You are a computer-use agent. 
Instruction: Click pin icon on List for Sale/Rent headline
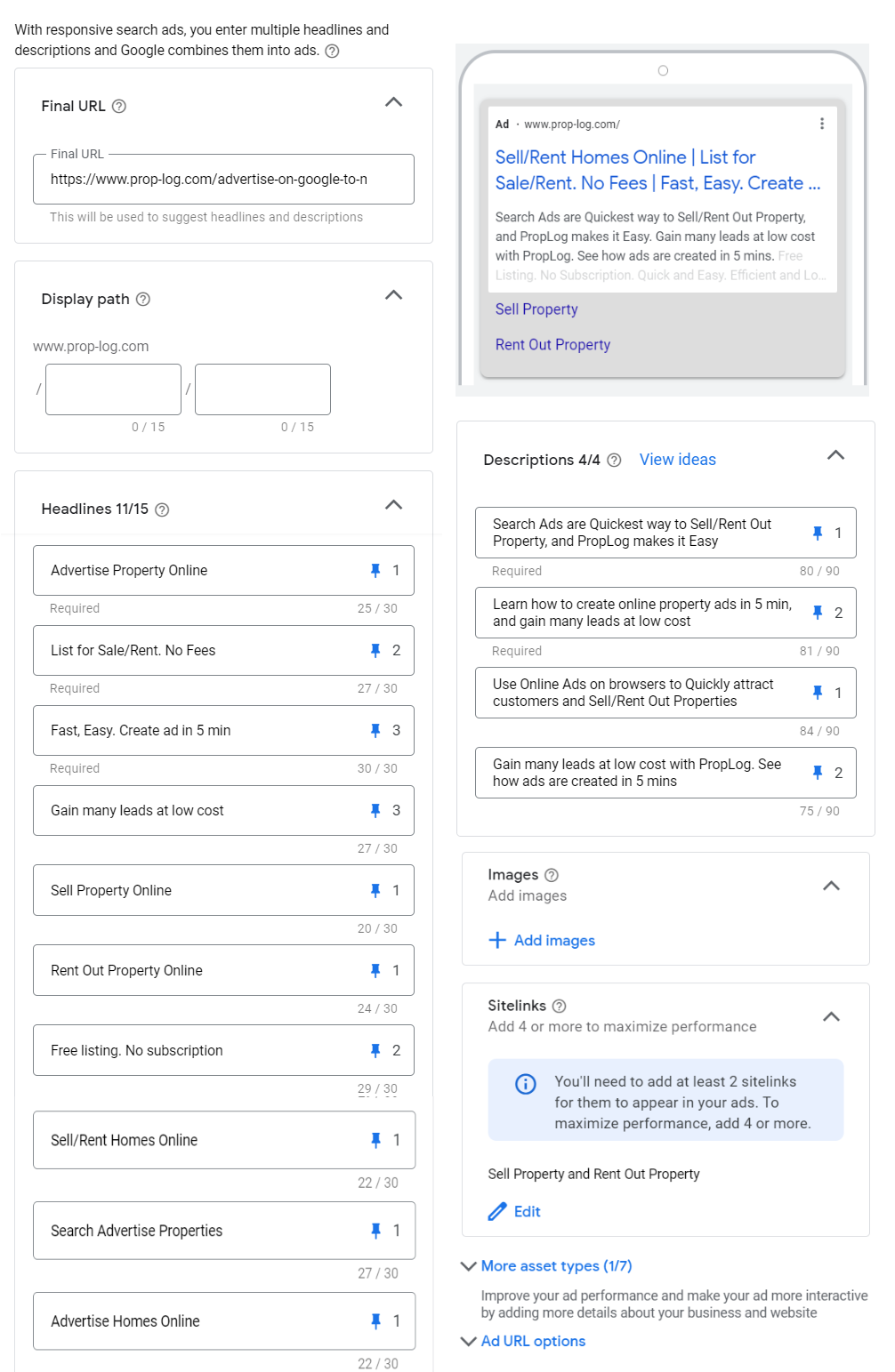[375, 650]
